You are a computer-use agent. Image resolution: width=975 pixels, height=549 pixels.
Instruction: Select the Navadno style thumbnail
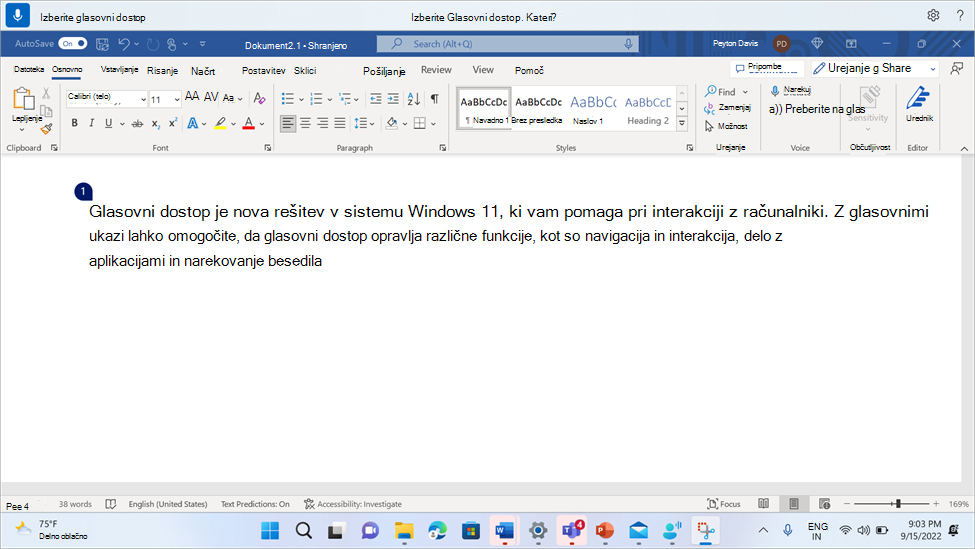point(484,108)
